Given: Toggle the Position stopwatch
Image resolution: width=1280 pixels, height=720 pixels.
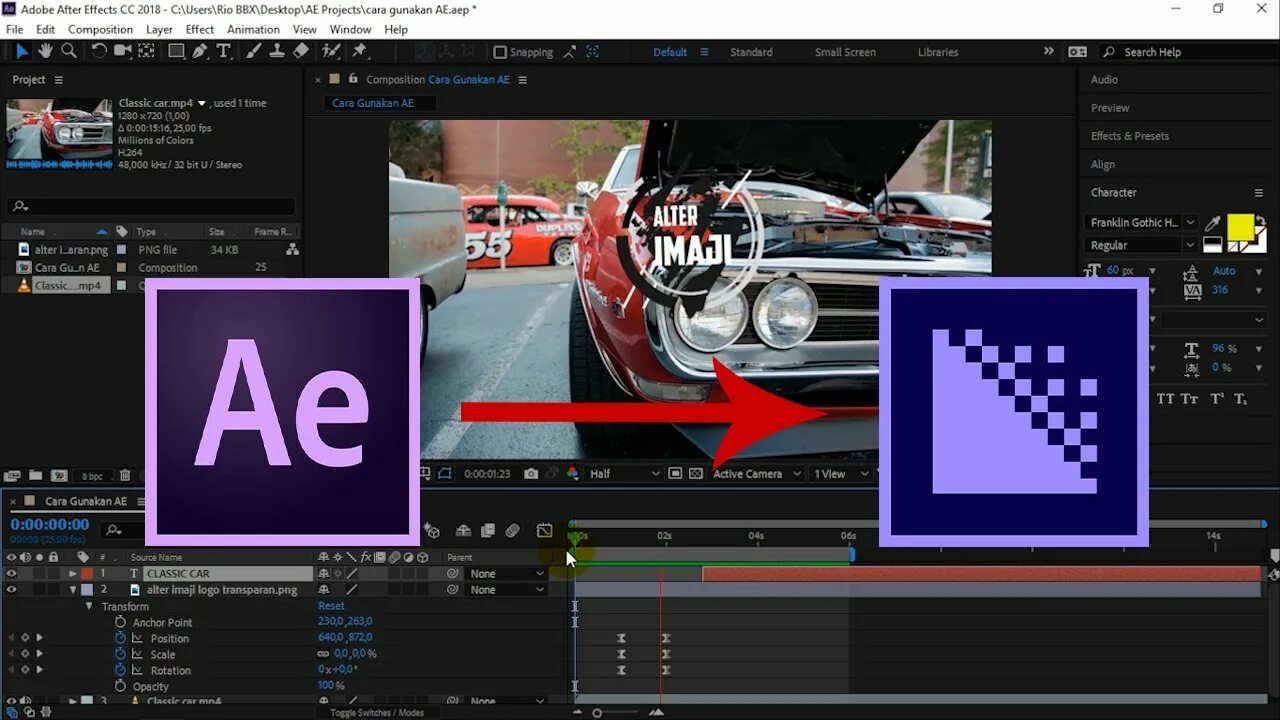Looking at the screenshot, I should (120, 638).
